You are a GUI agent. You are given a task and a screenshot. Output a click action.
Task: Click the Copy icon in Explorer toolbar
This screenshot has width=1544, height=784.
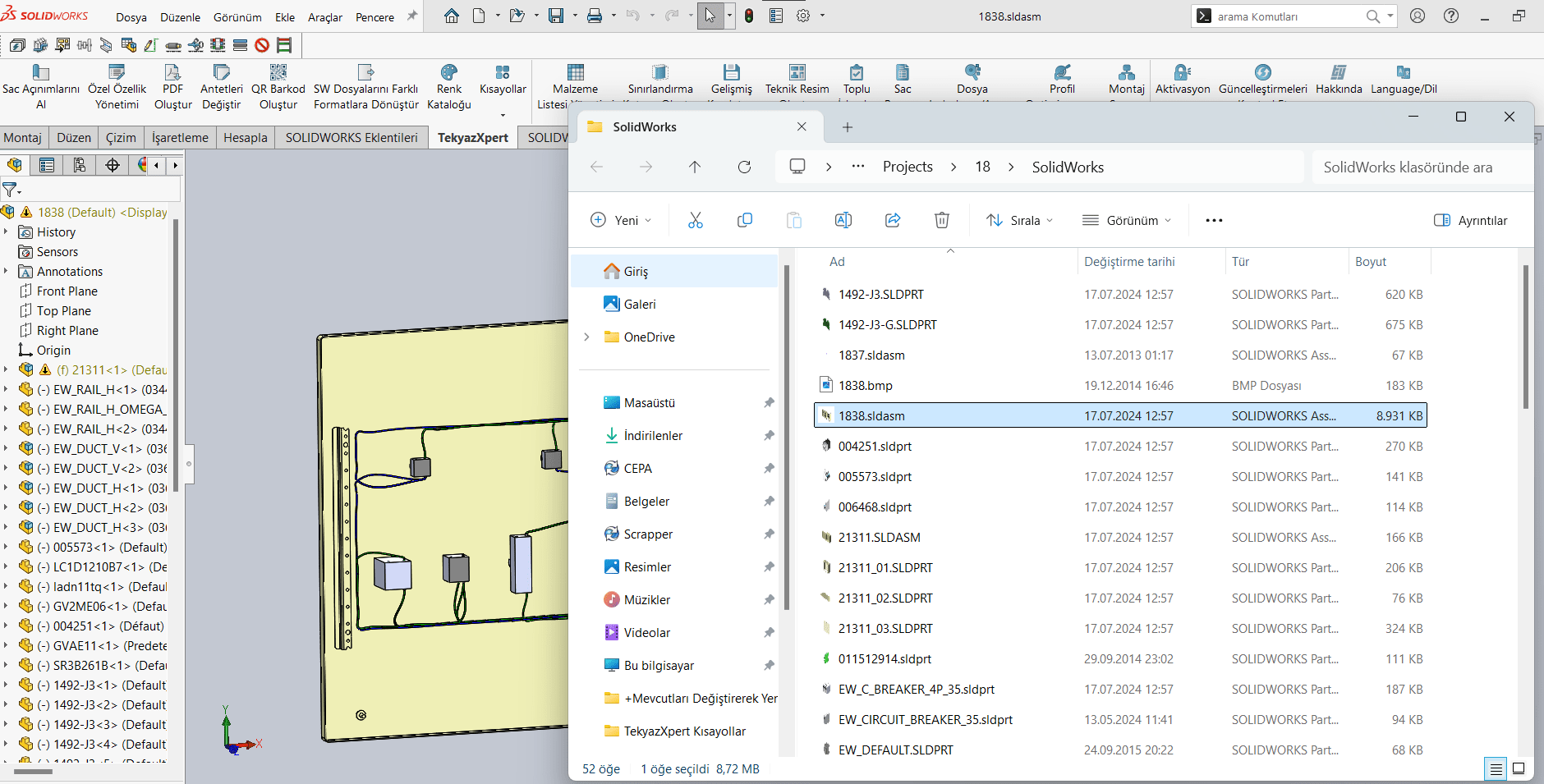tap(745, 220)
